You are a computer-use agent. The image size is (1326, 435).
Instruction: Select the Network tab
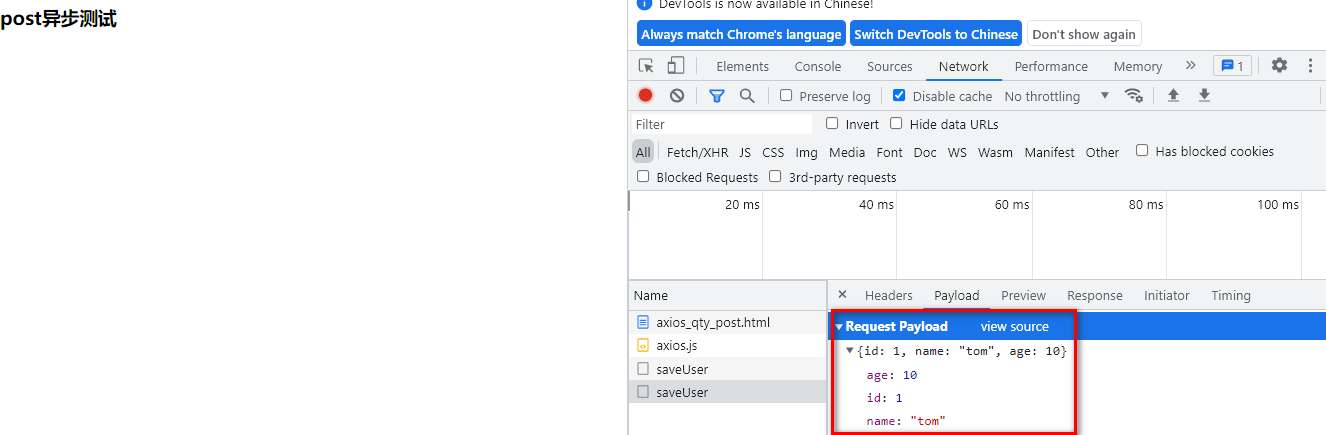963,66
